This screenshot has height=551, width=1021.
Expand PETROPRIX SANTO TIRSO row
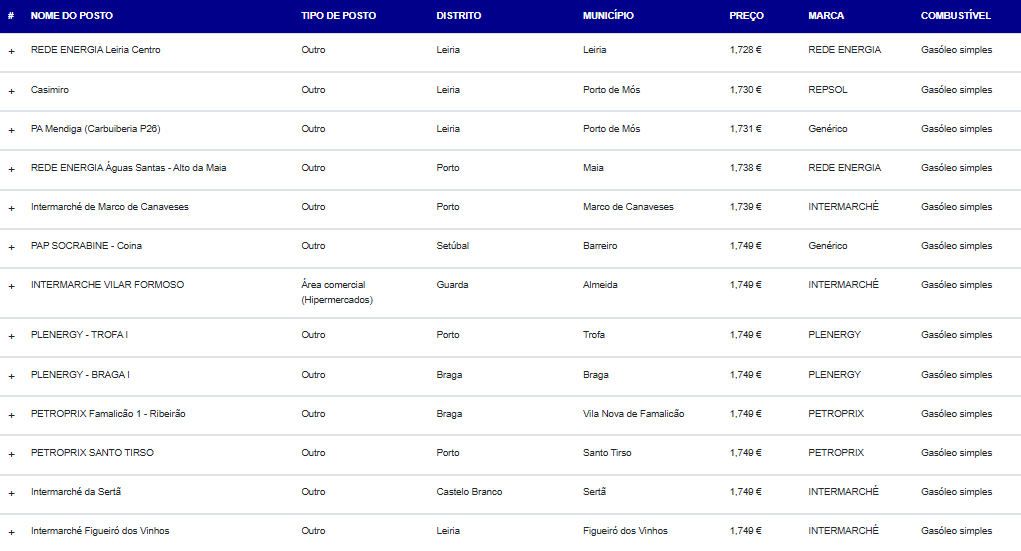tap(11, 455)
